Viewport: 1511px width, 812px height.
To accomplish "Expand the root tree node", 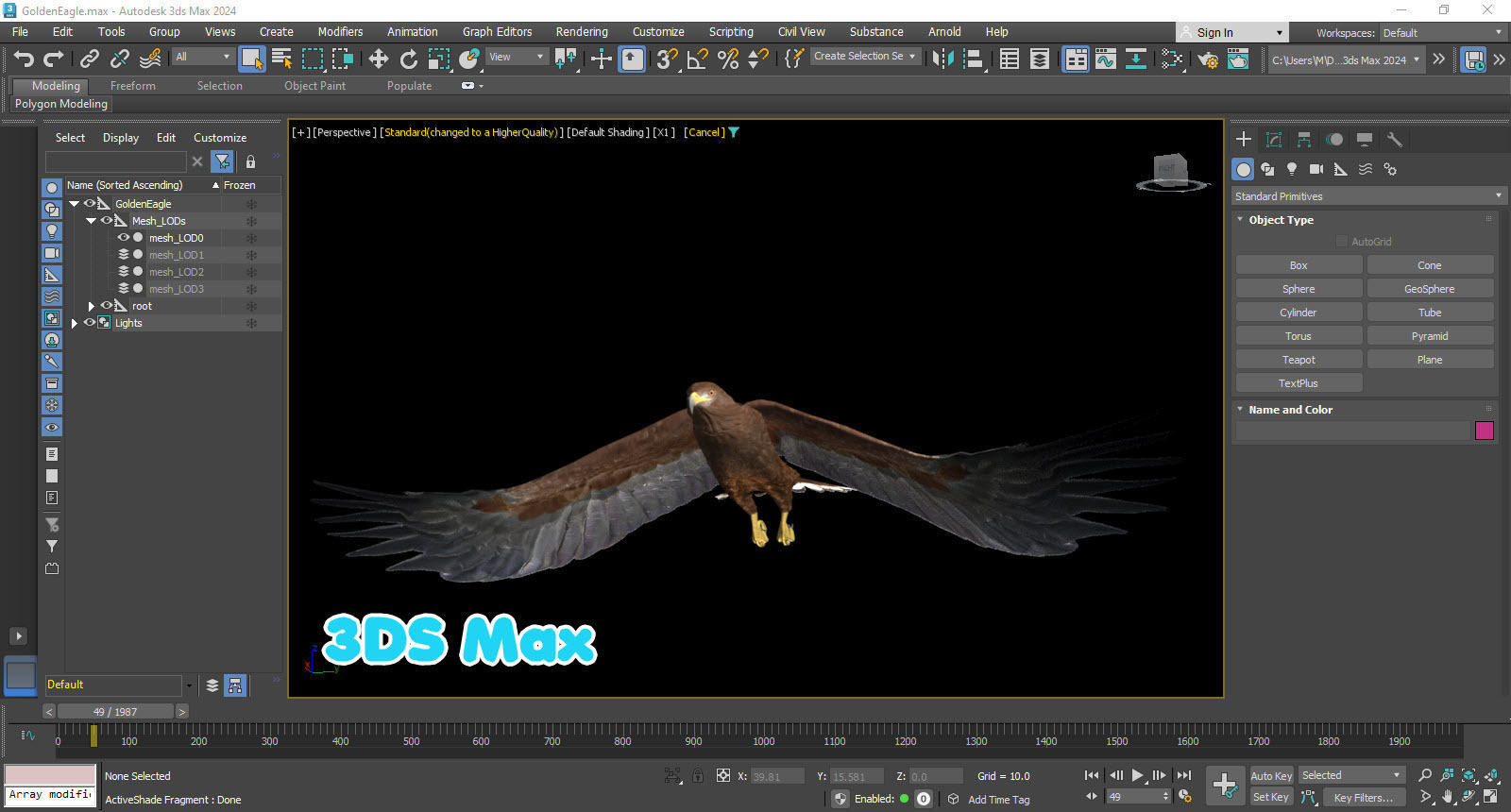I will click(92, 306).
